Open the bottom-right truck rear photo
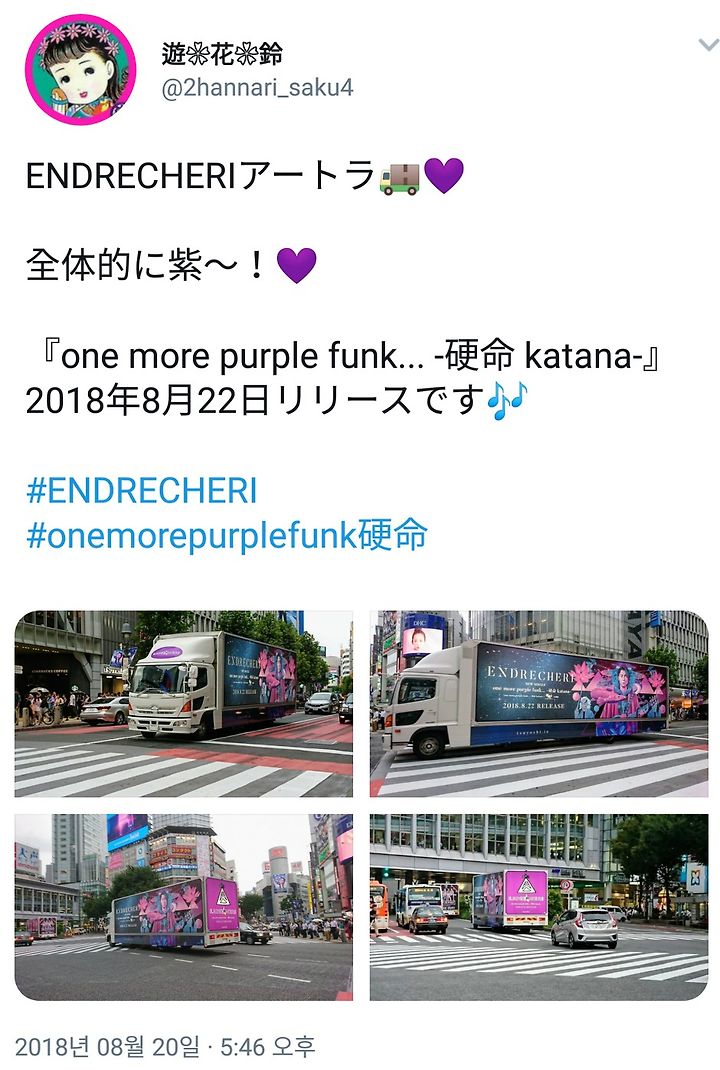This screenshot has height=1070, width=720. click(x=539, y=907)
